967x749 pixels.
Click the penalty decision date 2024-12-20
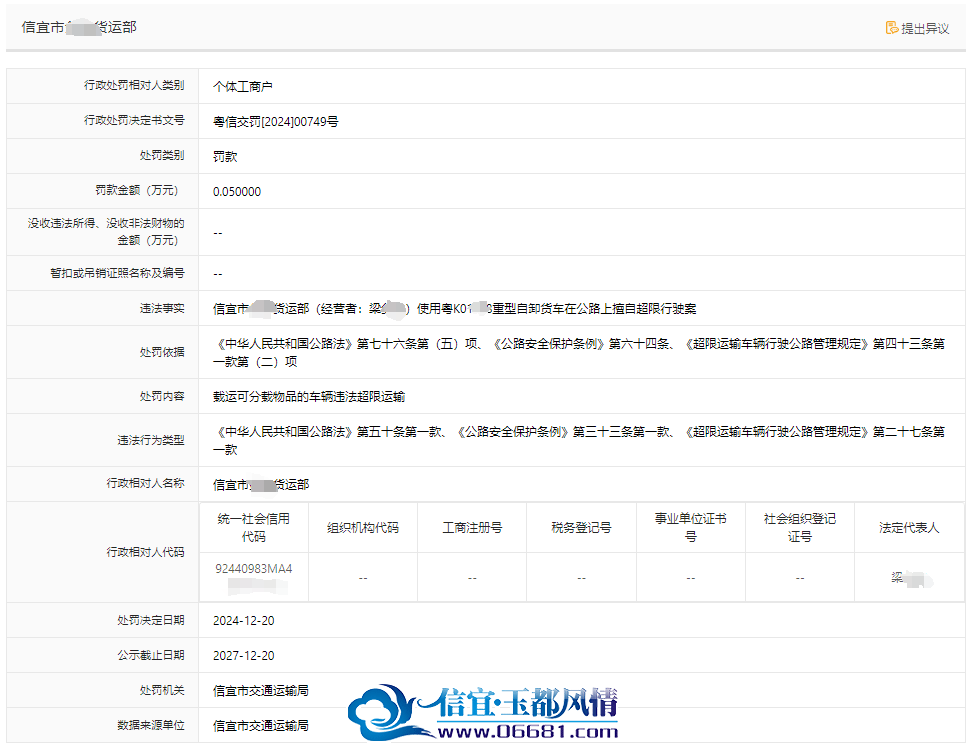tap(244, 621)
